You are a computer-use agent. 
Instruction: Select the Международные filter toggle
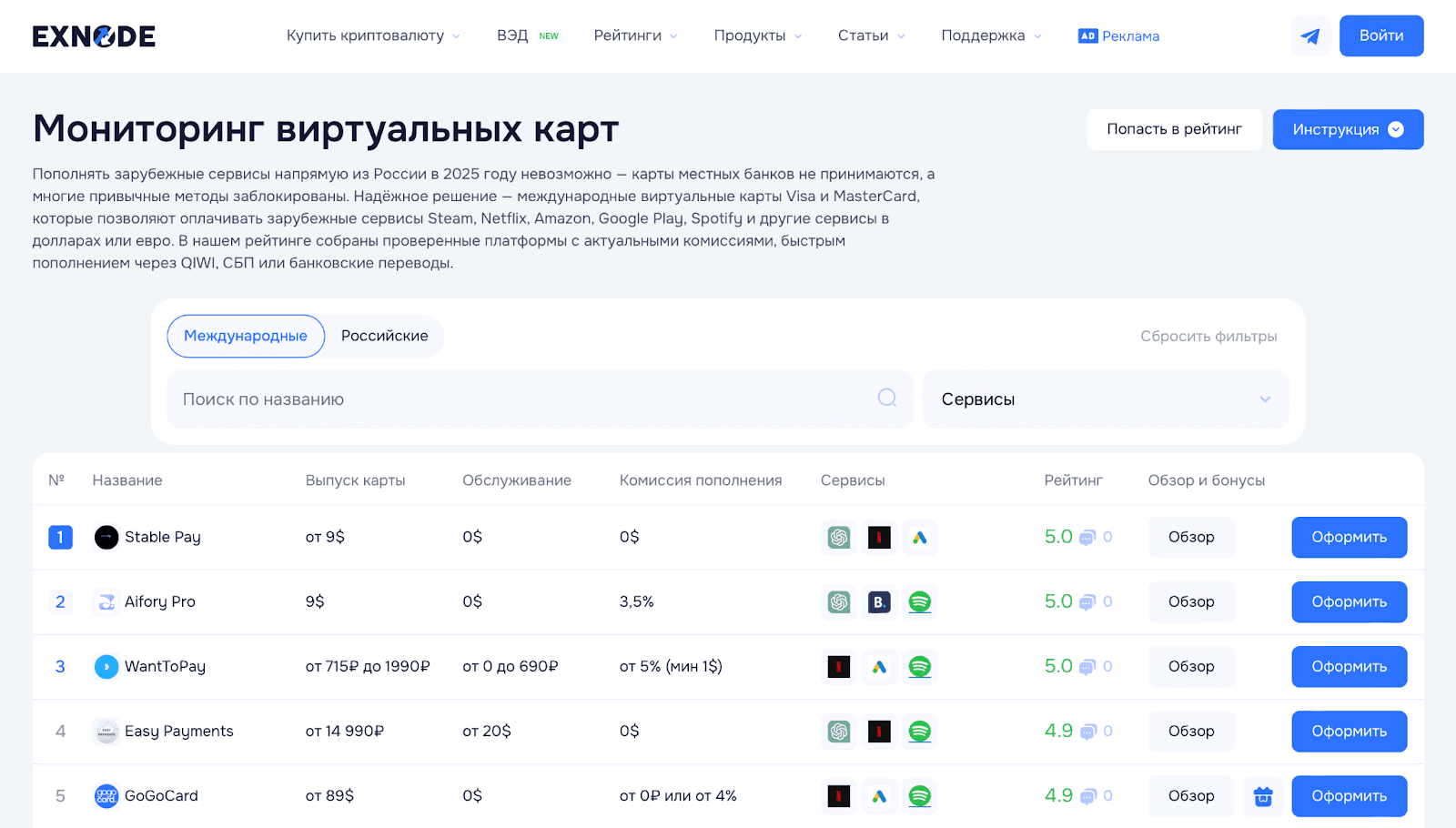coord(246,336)
